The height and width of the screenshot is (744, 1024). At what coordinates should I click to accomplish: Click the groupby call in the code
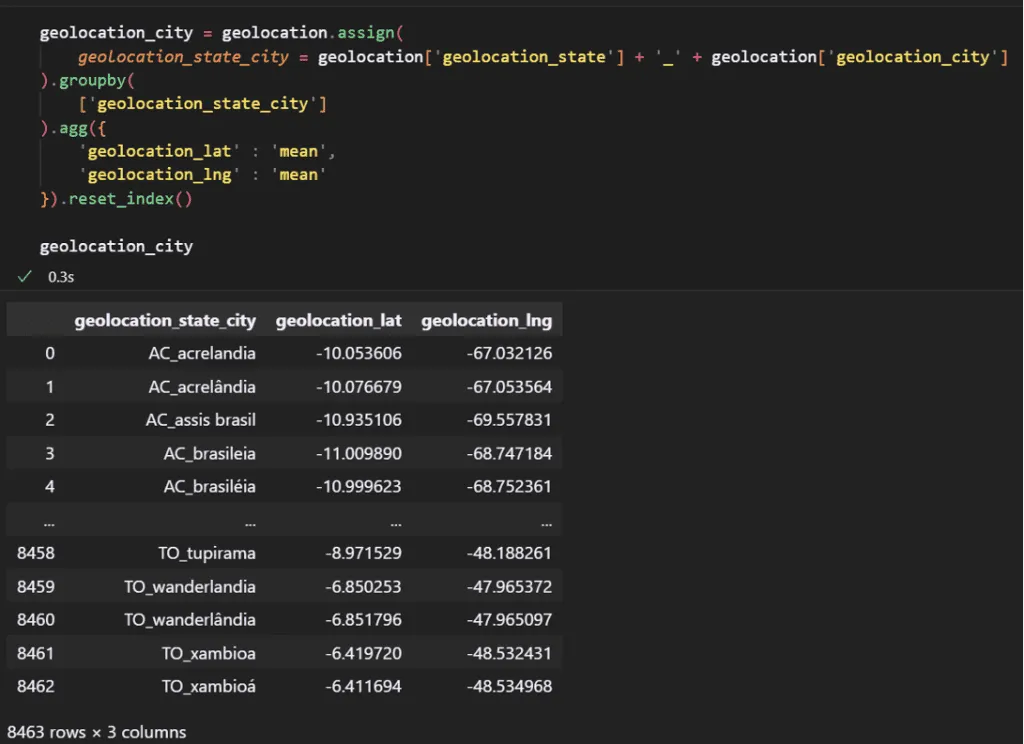click(92, 81)
